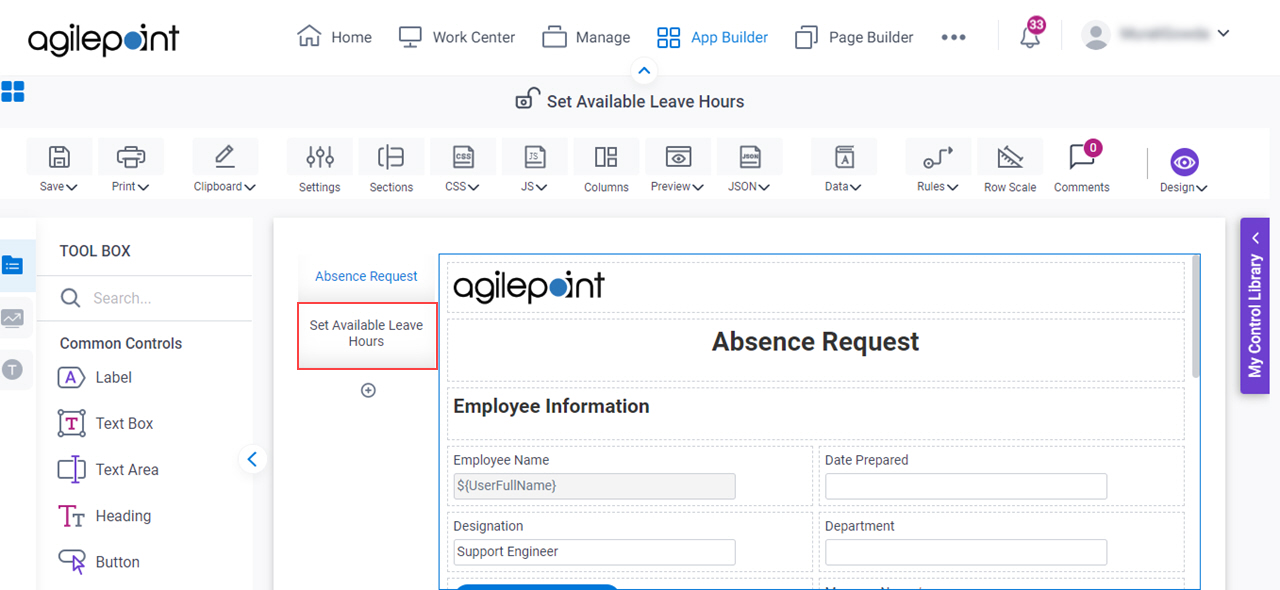Click the Common Controls heading
The height and width of the screenshot is (590, 1280).
click(x=121, y=343)
